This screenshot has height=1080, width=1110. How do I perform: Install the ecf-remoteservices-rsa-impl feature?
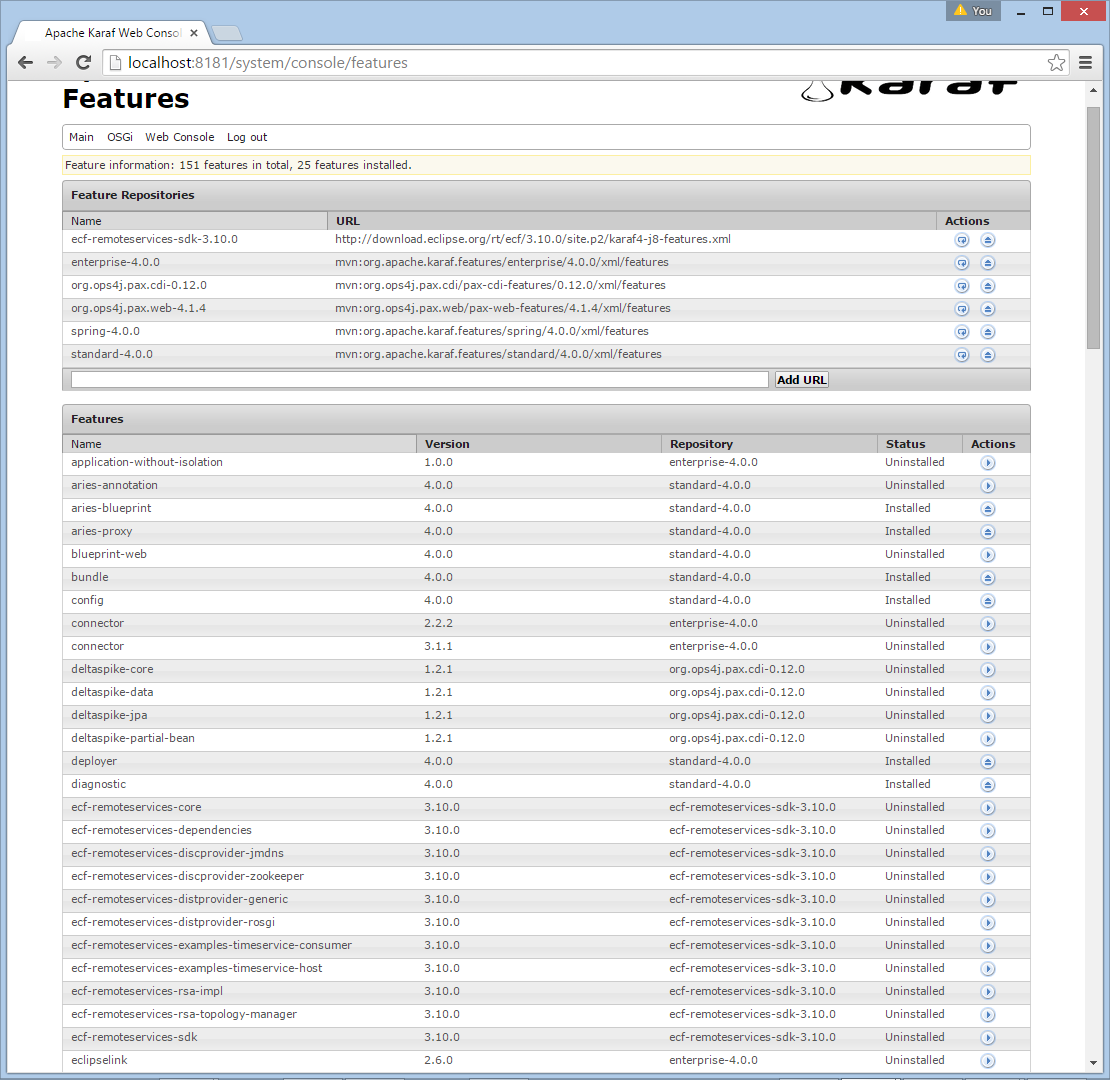pos(988,992)
